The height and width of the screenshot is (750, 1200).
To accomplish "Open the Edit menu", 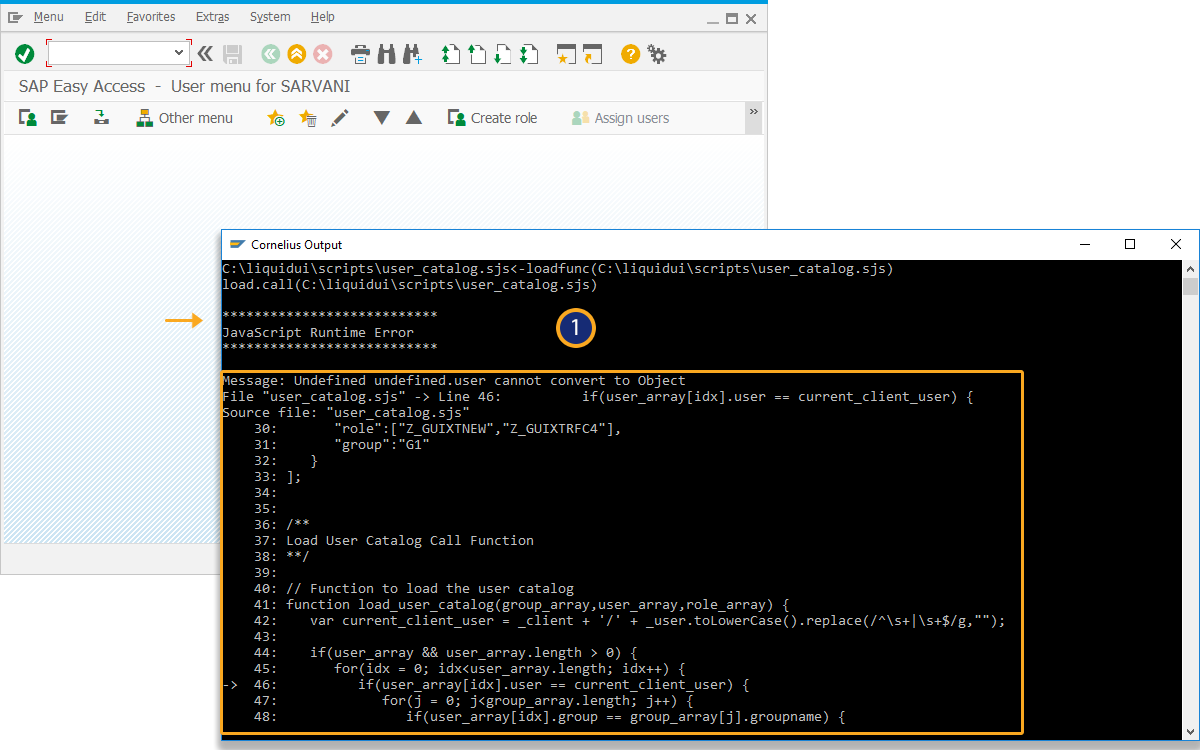I will coord(95,17).
